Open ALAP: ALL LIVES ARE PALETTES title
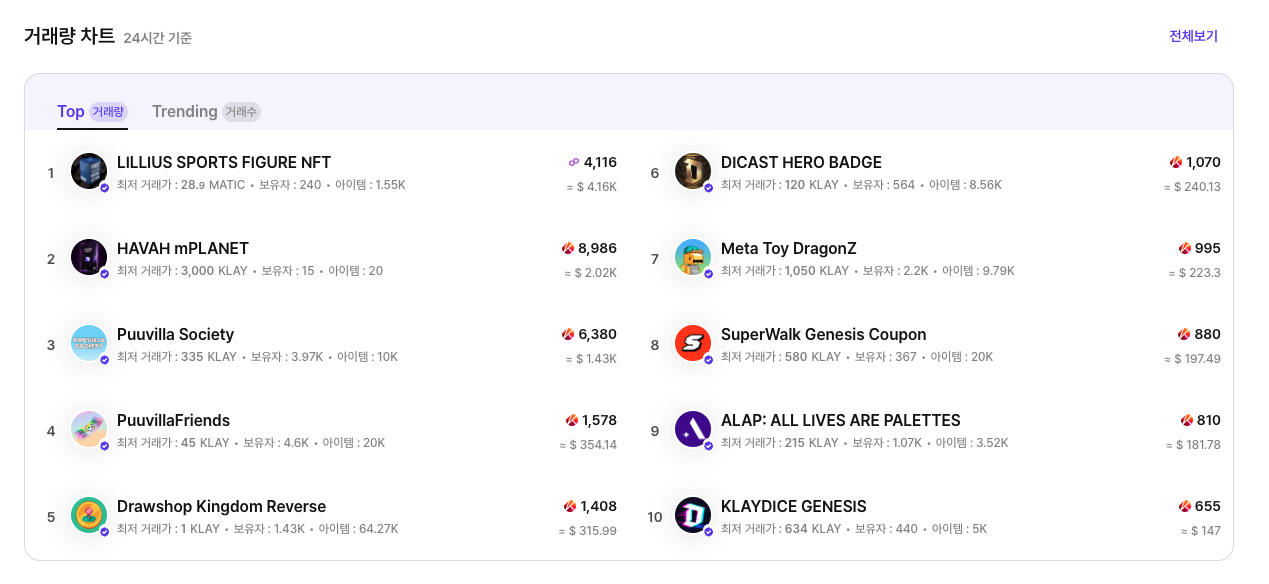 coord(841,420)
